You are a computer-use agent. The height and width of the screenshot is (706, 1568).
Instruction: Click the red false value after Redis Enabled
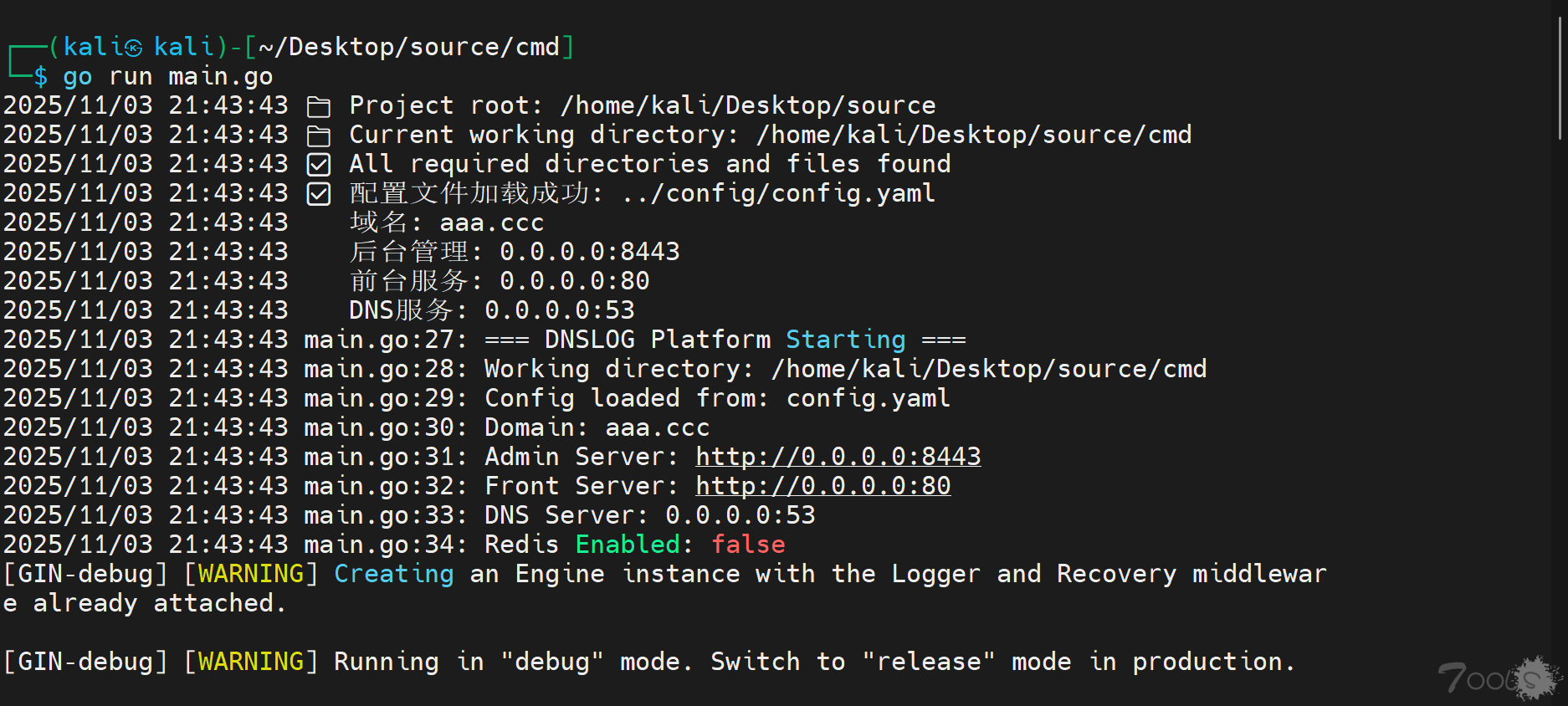[x=748, y=545]
